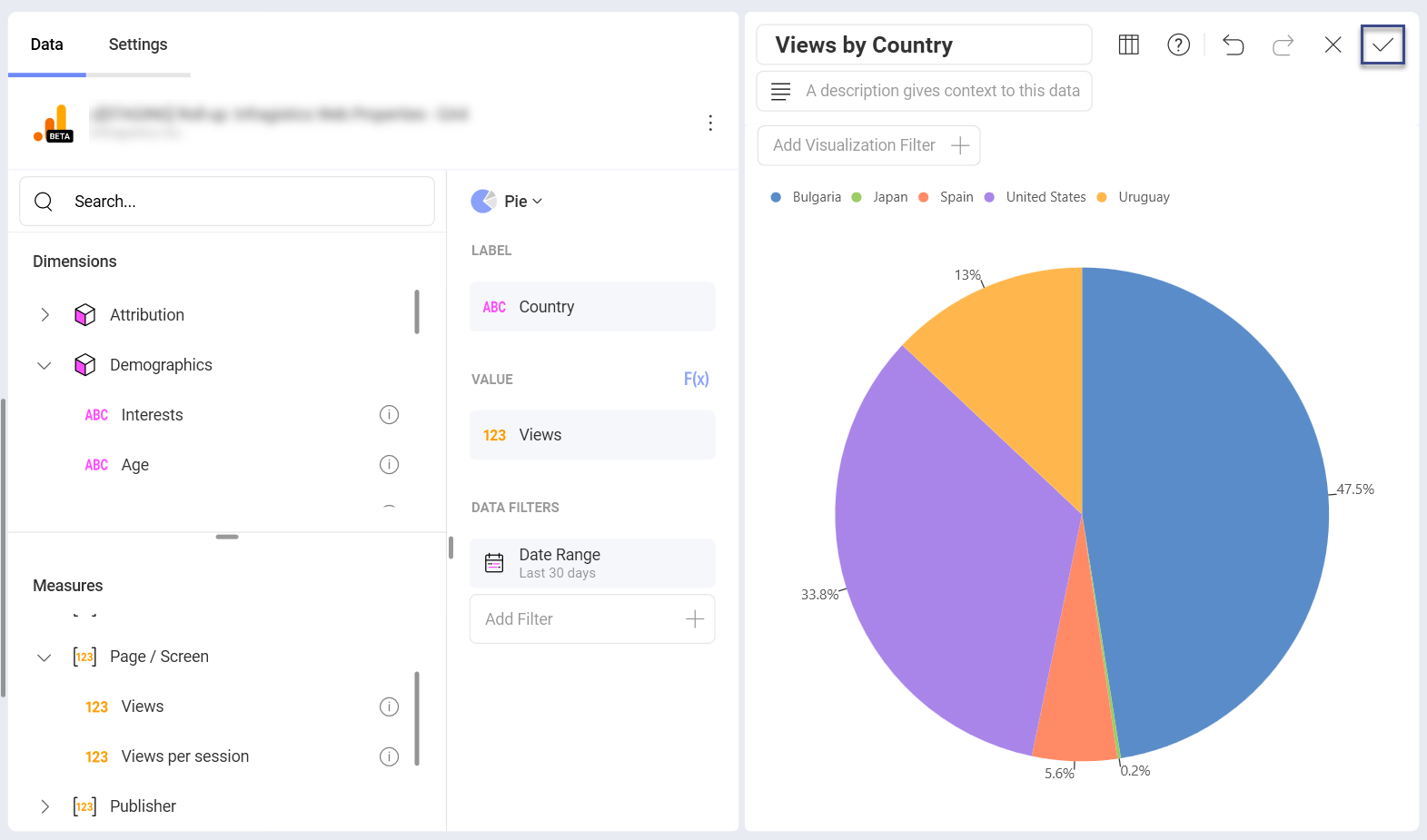Click Add Visualization Filter button

(x=868, y=145)
